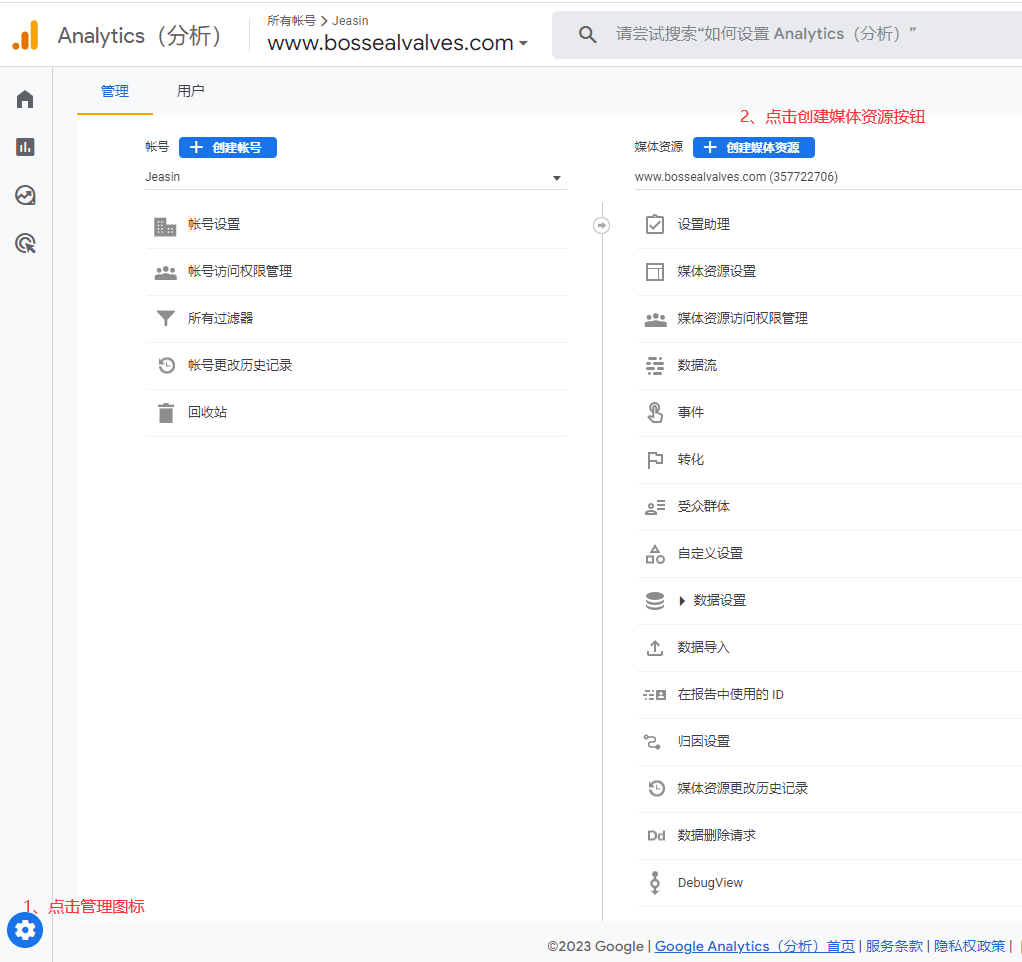Click the history icon for 帐号更改历史记录
This screenshot has height=962, width=1022.
(x=166, y=365)
